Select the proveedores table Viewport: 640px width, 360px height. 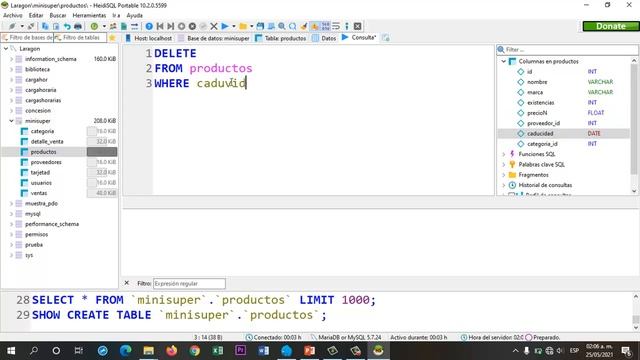(x=46, y=162)
